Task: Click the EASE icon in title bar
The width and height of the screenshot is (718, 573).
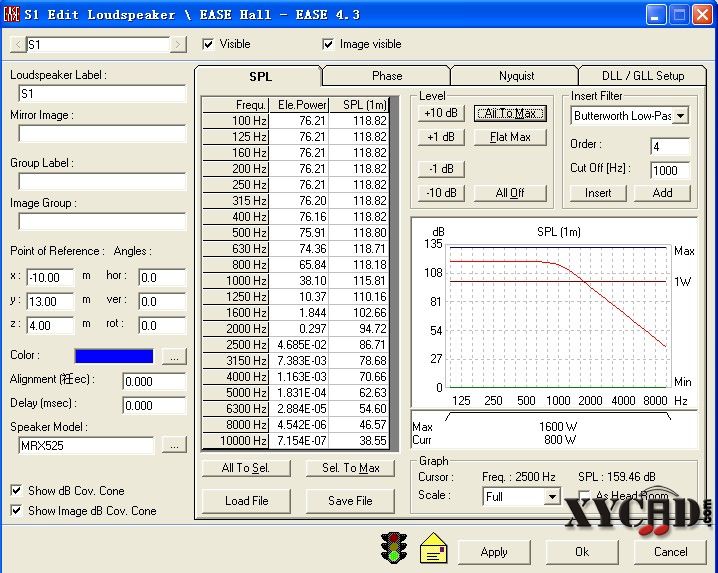Action: [11, 15]
